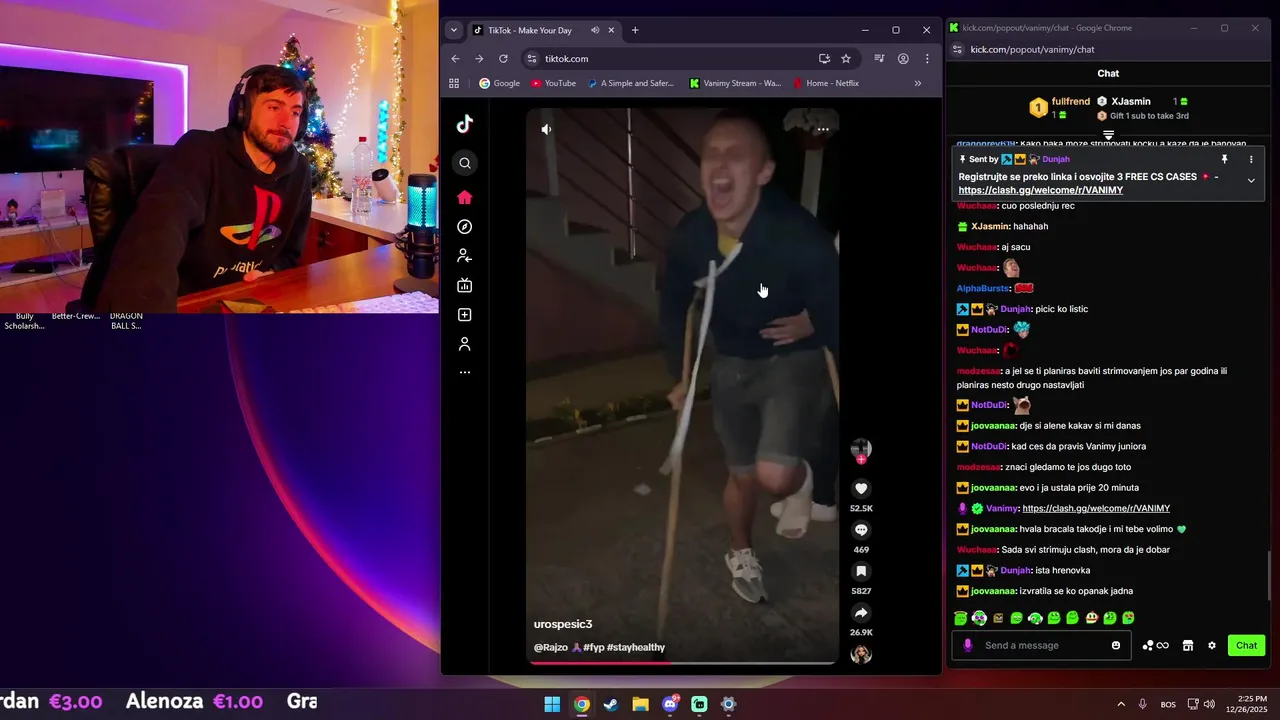Open the Google bookmark
The image size is (1280, 720).
[x=499, y=84]
